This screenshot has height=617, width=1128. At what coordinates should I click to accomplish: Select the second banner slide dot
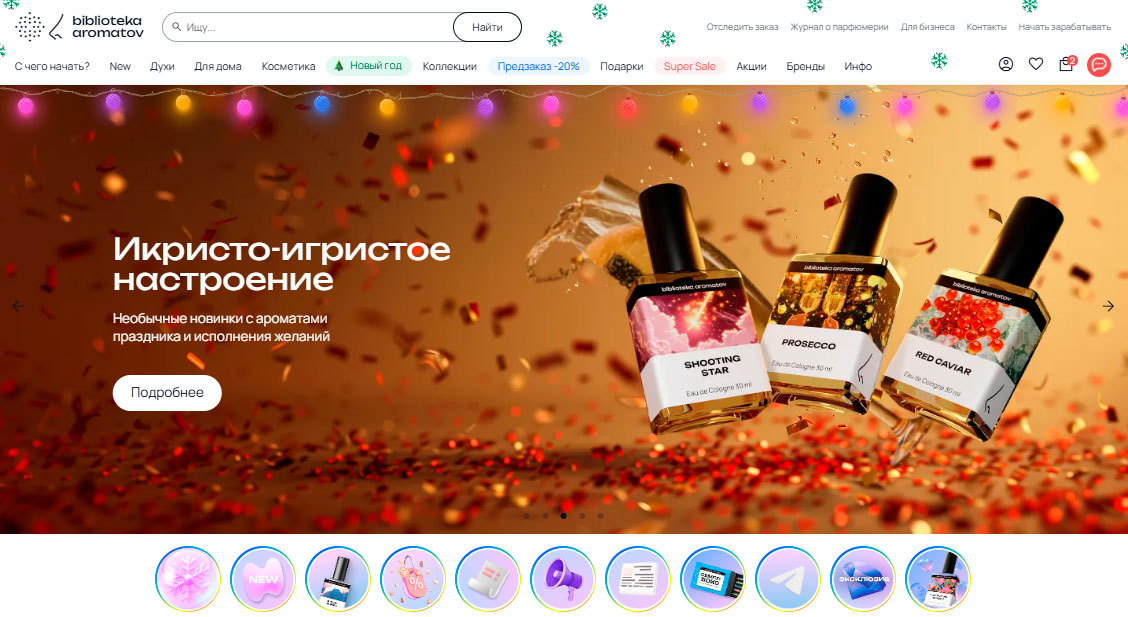coord(545,516)
